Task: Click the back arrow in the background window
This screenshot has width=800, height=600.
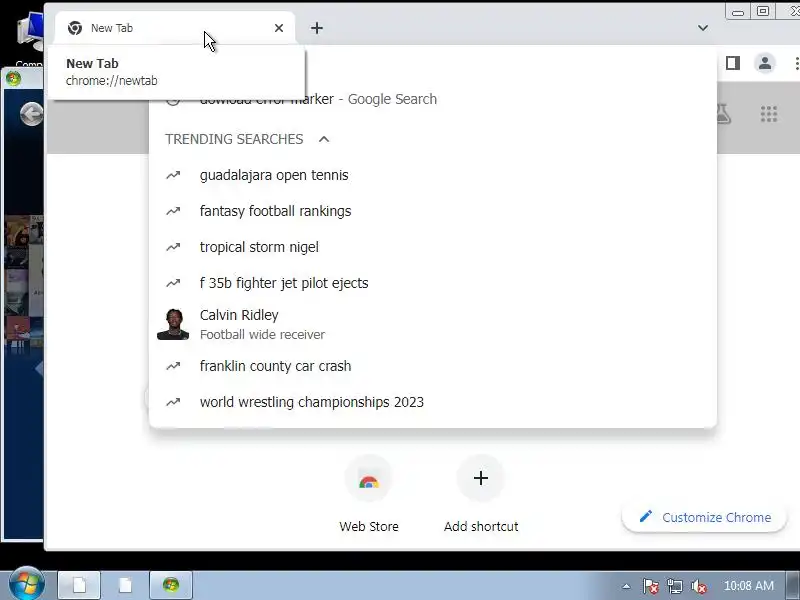Action: [31, 114]
